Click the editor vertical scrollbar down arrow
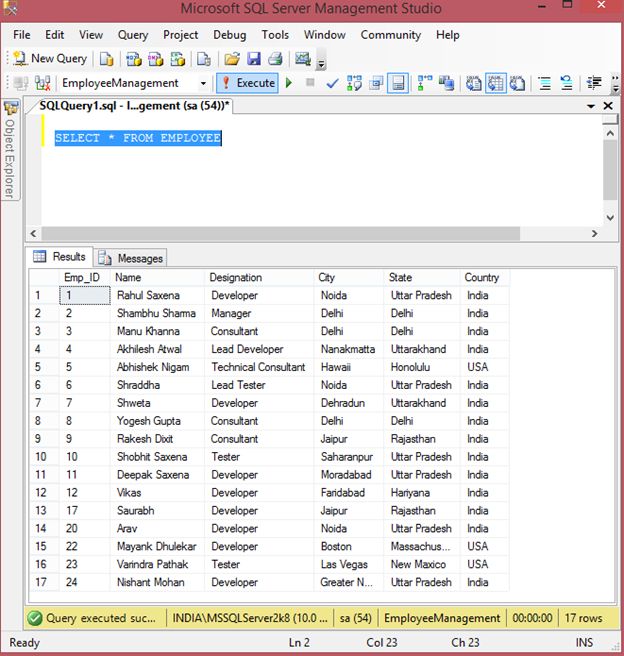 click(610, 218)
